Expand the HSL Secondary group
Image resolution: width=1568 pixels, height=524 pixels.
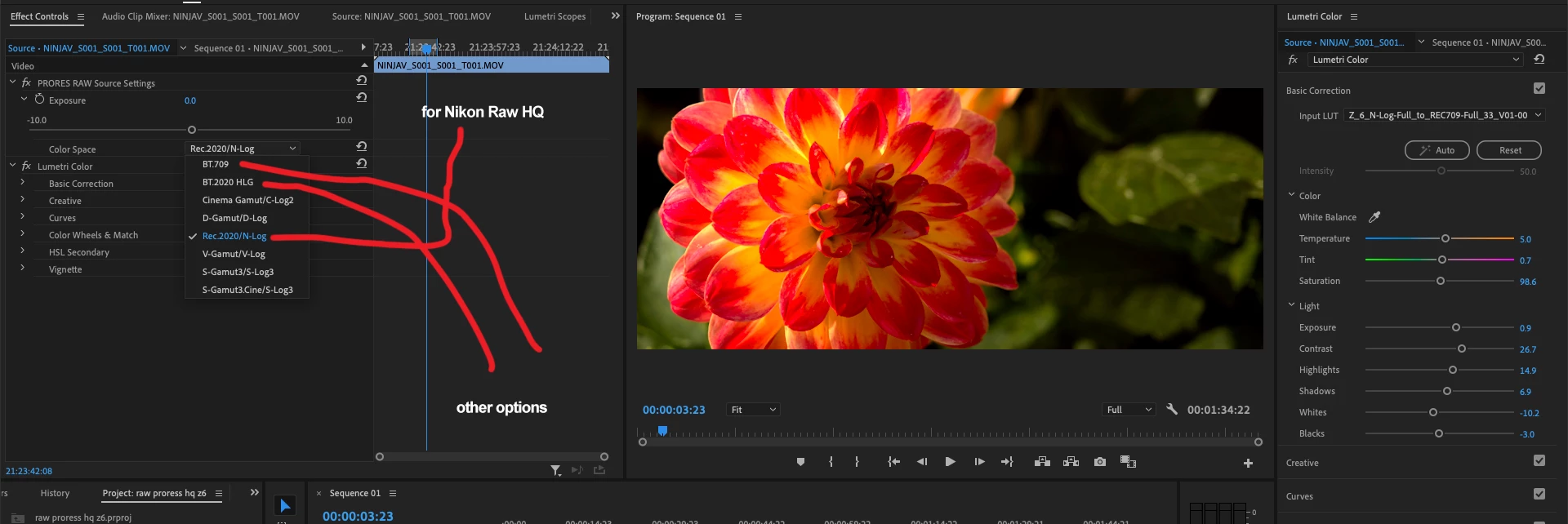(x=22, y=251)
